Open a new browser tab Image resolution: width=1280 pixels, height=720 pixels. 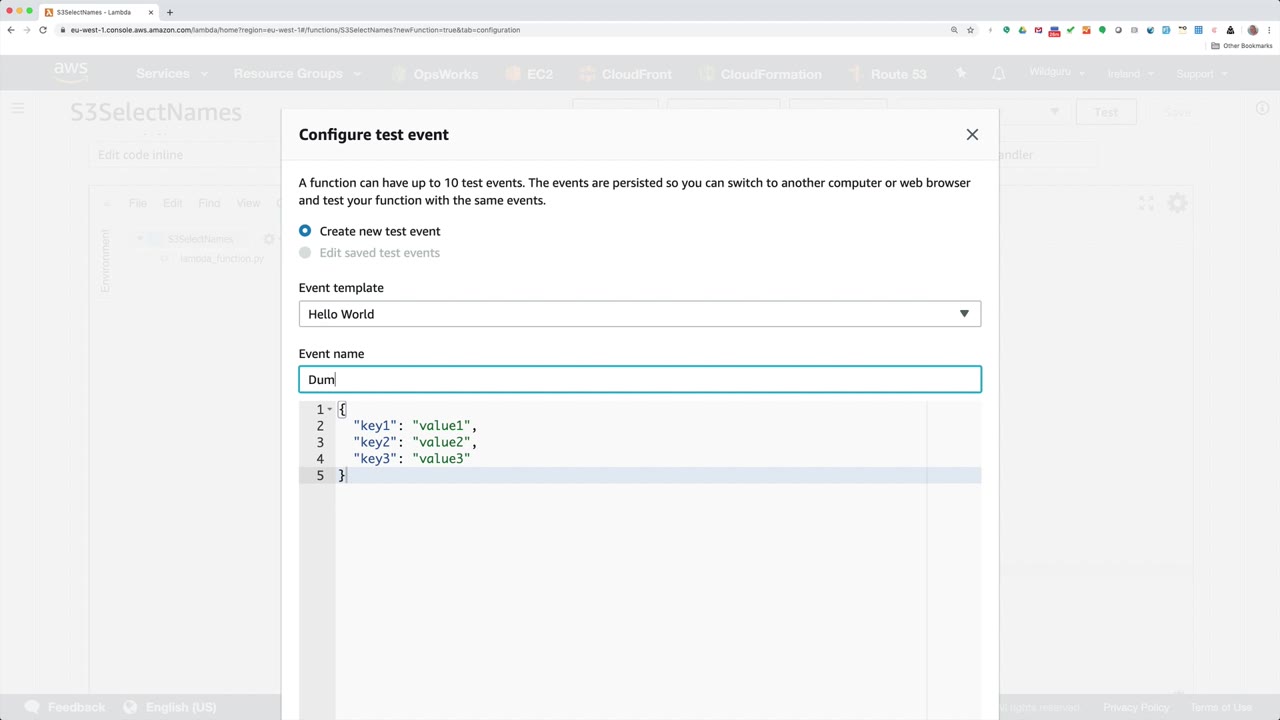(170, 12)
